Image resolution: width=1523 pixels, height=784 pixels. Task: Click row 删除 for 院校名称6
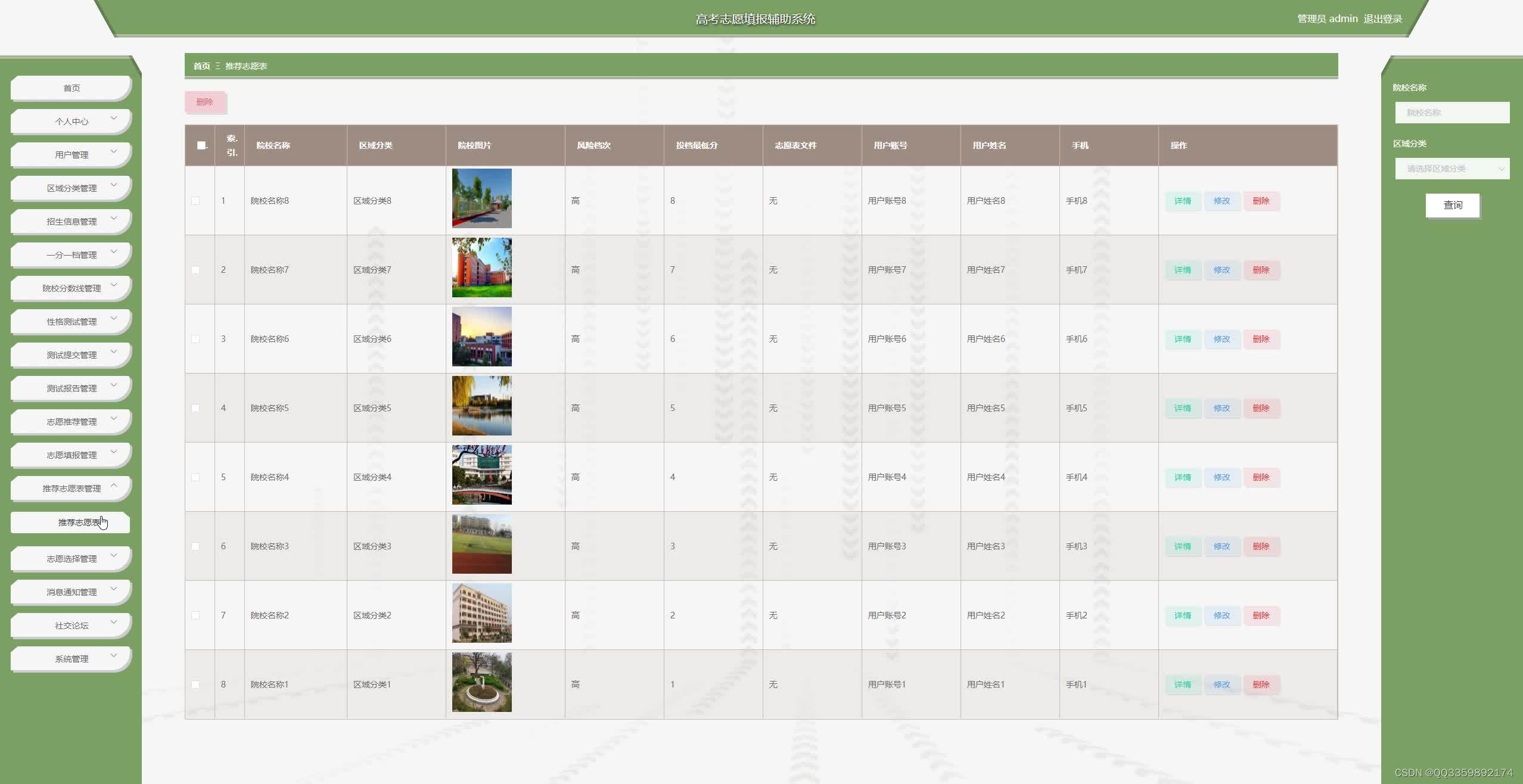tap(1261, 339)
